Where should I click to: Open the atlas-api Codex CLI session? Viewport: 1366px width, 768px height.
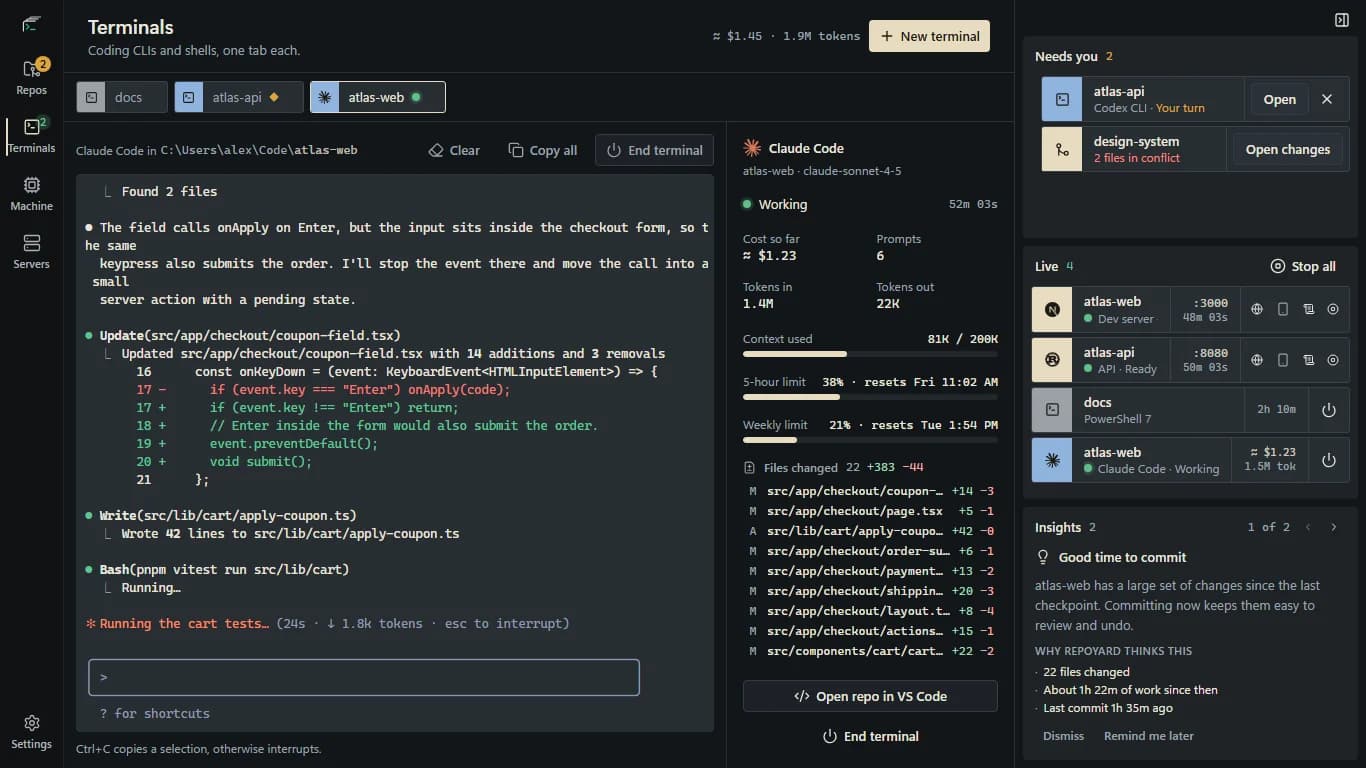pos(1279,99)
